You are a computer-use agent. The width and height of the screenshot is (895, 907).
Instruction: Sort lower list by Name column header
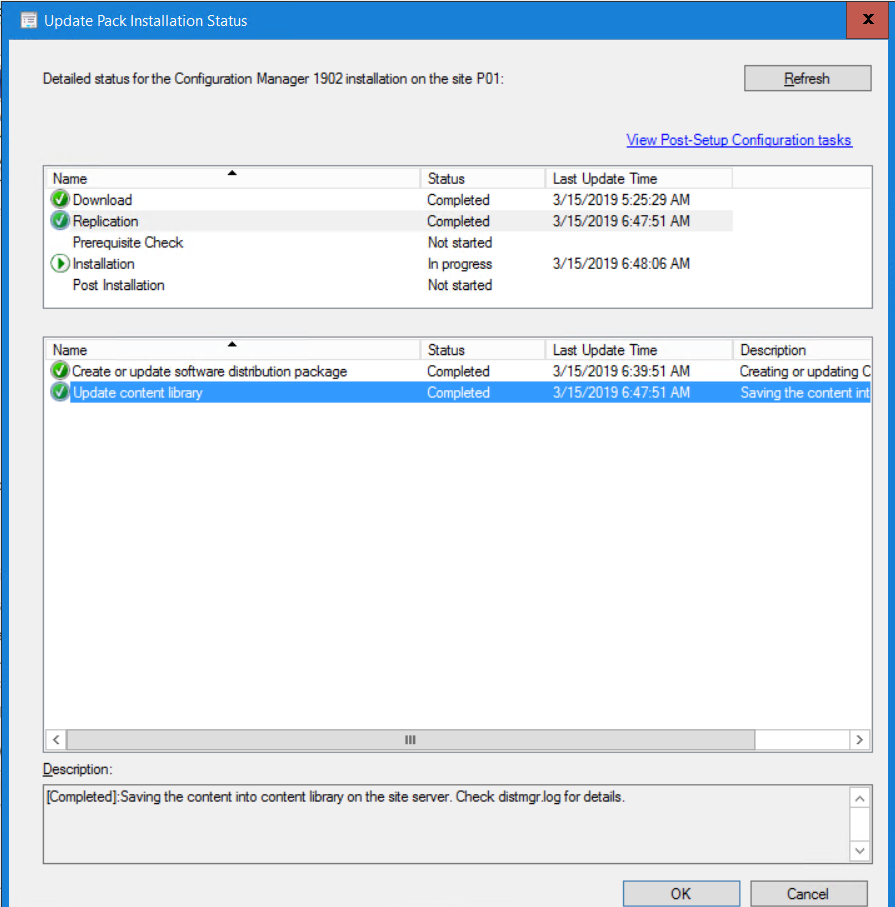click(233, 349)
